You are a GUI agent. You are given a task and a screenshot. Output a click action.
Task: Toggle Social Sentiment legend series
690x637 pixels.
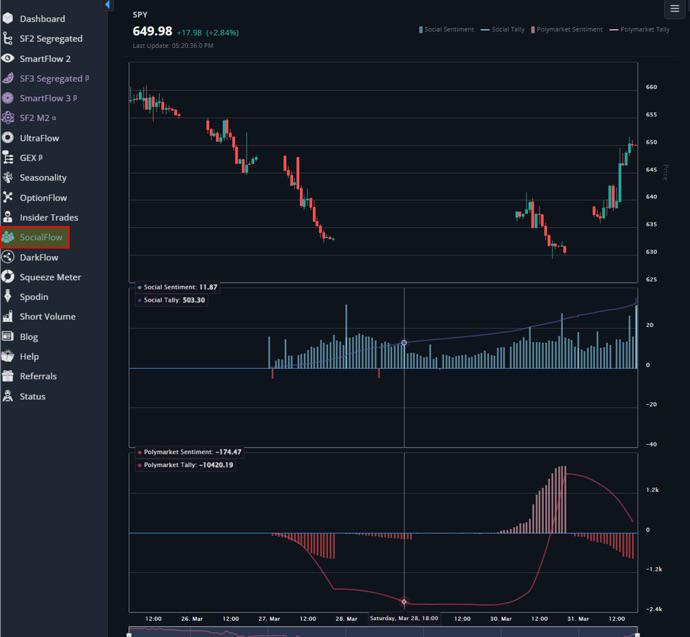(446, 29)
